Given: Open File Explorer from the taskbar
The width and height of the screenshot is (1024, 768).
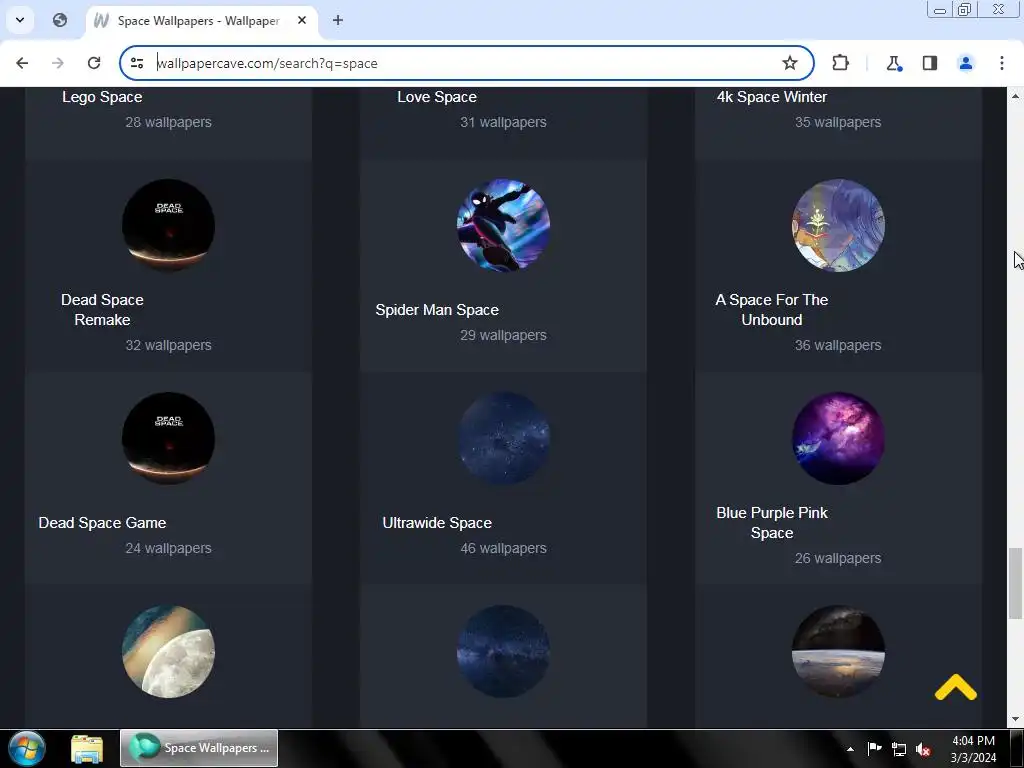Looking at the screenshot, I should [87, 749].
